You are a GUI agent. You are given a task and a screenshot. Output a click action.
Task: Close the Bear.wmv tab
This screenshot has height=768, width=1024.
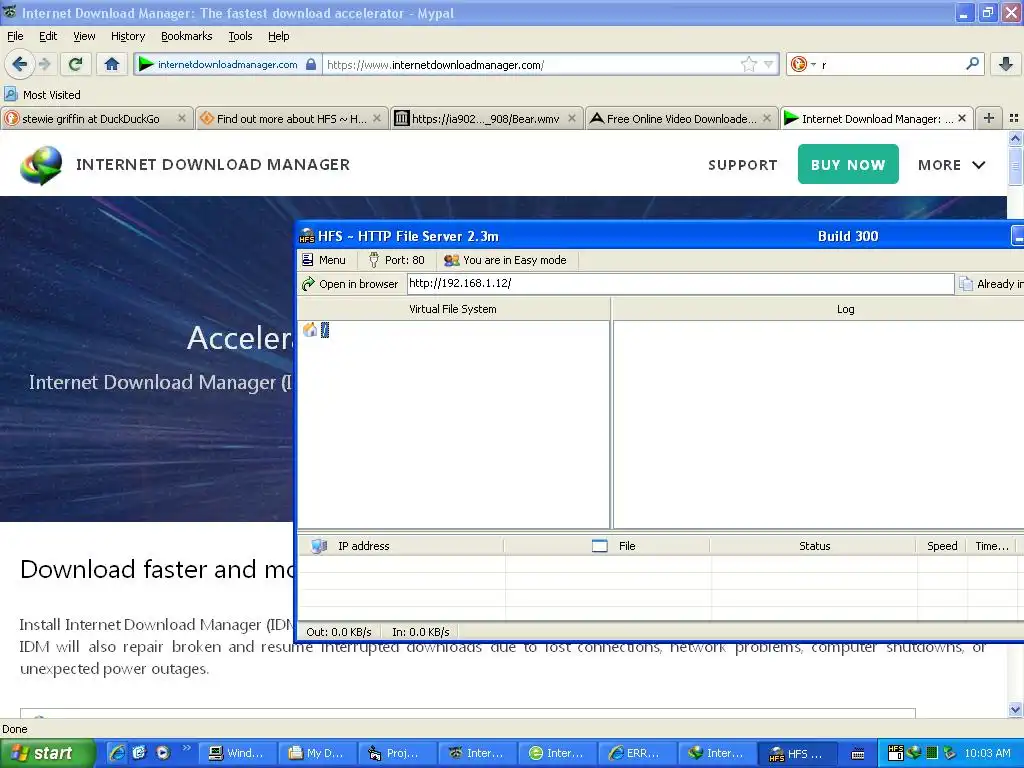tap(571, 118)
